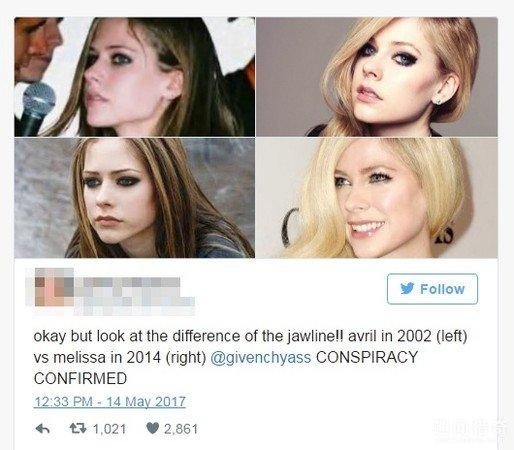Click the Follow button
Viewport: 514px width, 450px height.
coord(432,289)
